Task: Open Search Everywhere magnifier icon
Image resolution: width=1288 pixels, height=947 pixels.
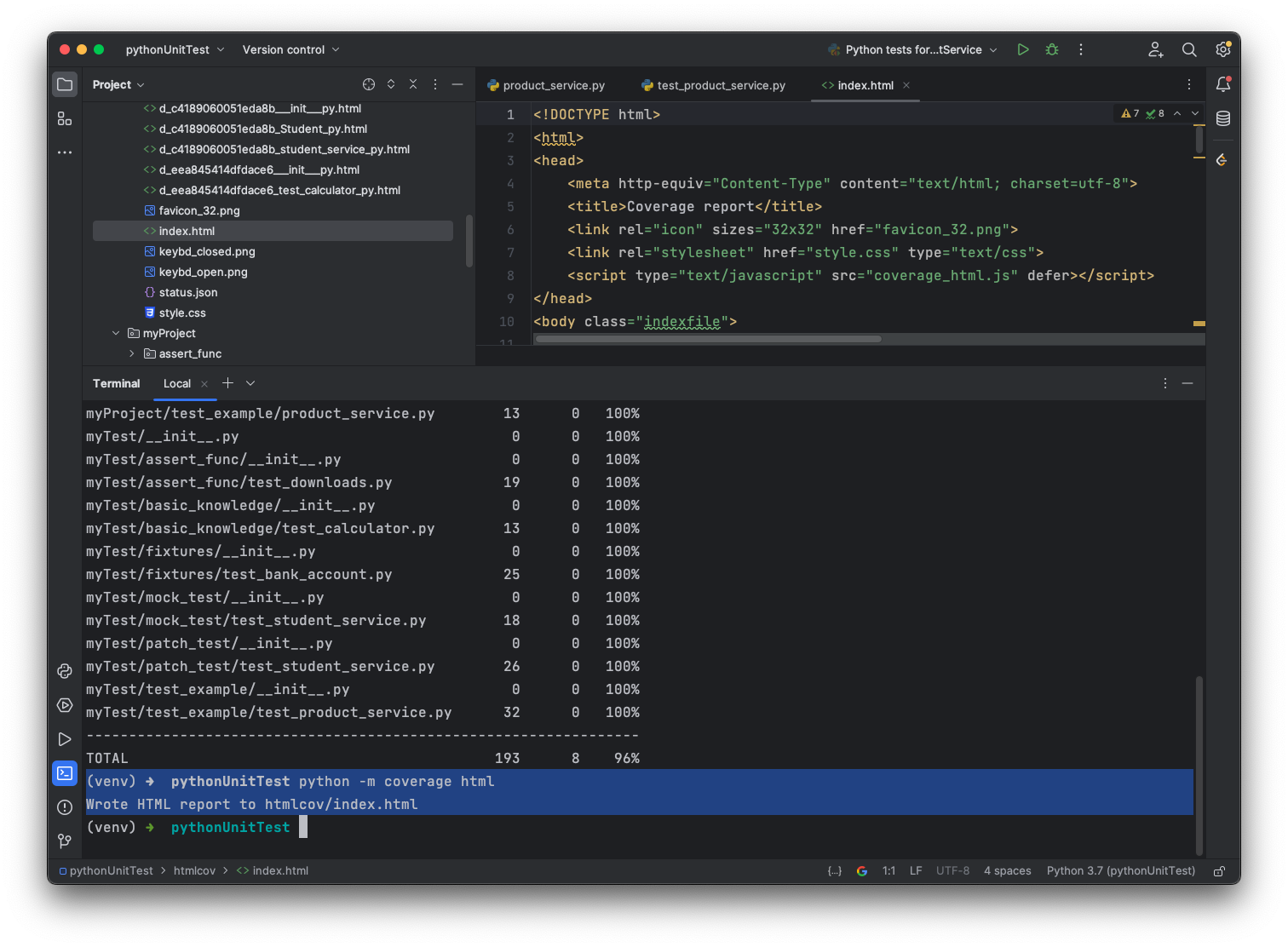Action: click(x=1189, y=49)
